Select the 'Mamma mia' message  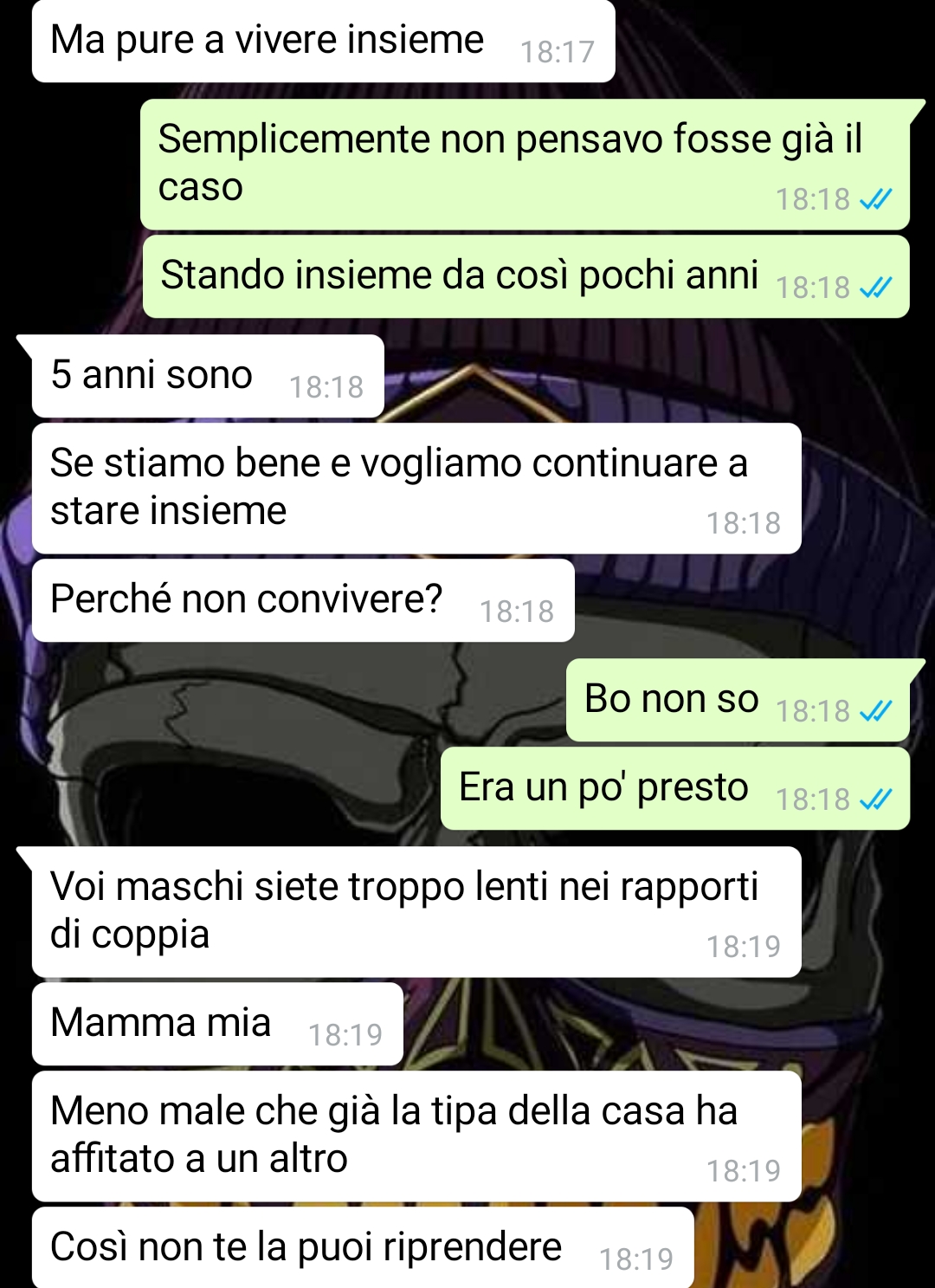coord(217,1024)
